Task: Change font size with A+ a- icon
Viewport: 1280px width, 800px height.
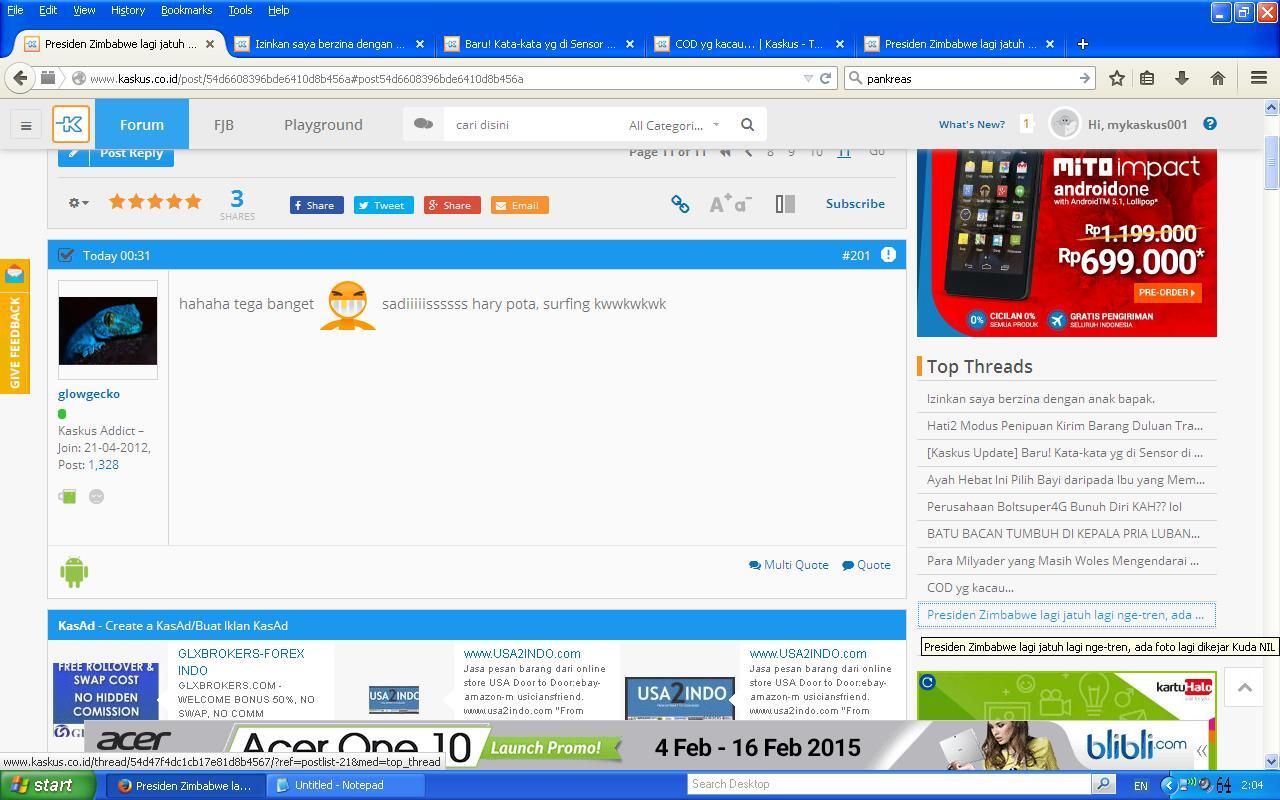Action: [x=730, y=204]
